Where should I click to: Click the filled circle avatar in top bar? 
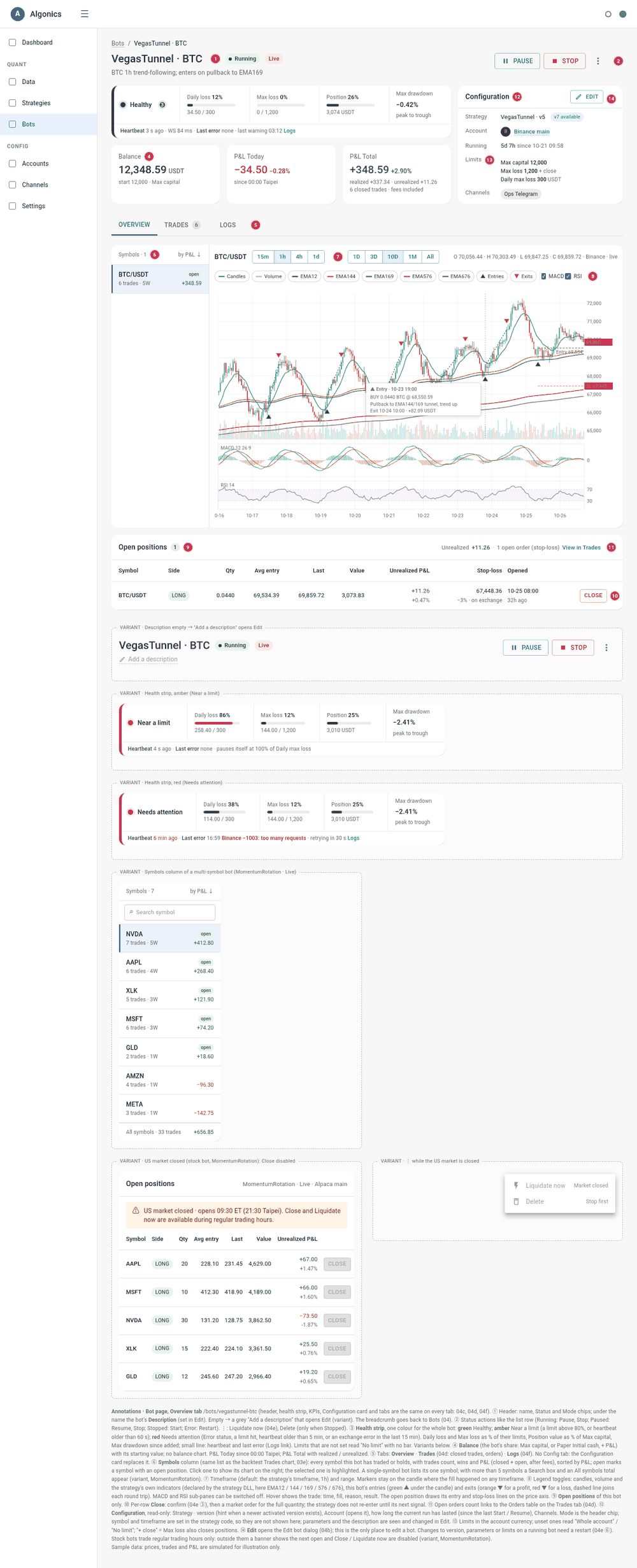(623, 14)
